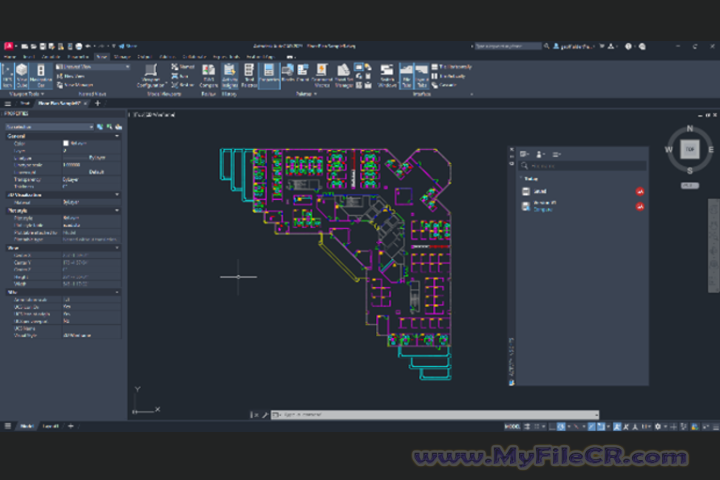Click the Join viewports button
The image size is (720, 480).
180,76
